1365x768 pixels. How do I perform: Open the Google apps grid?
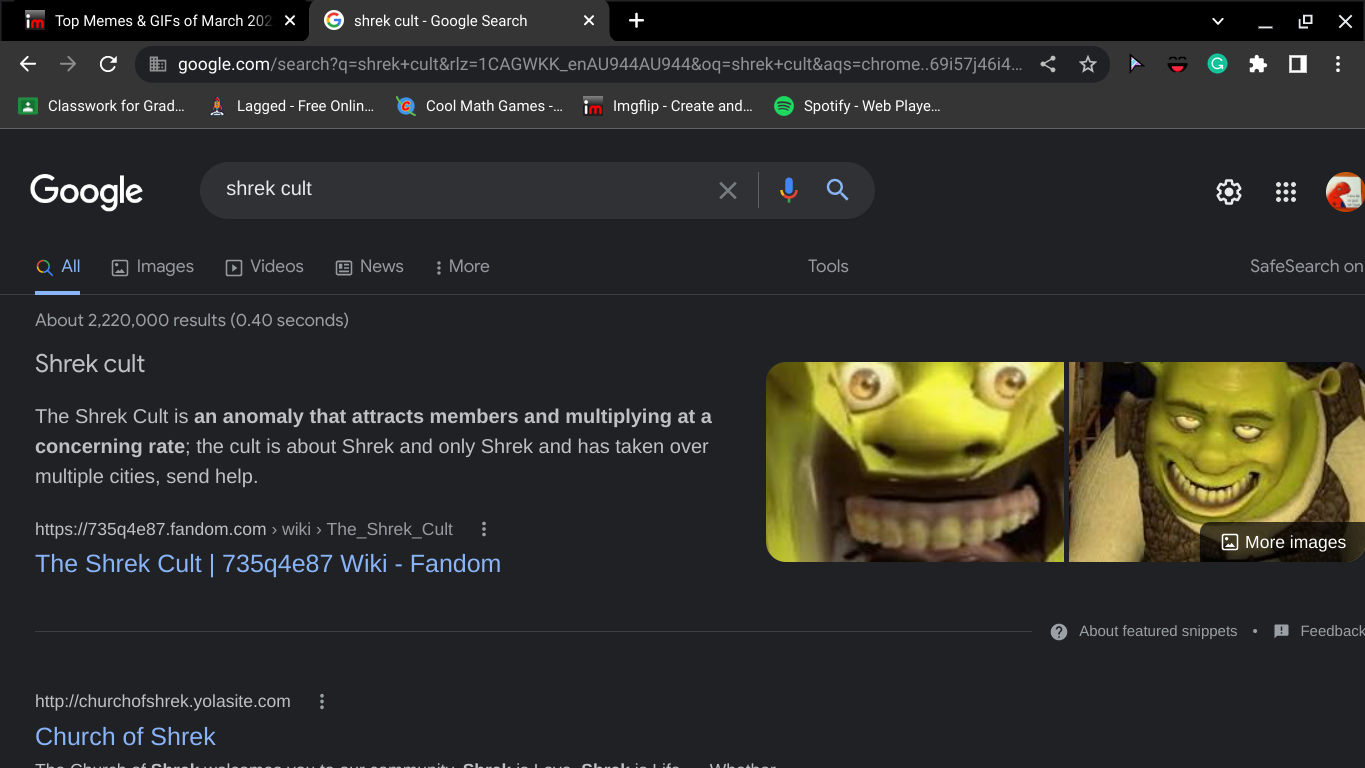[1286, 192]
